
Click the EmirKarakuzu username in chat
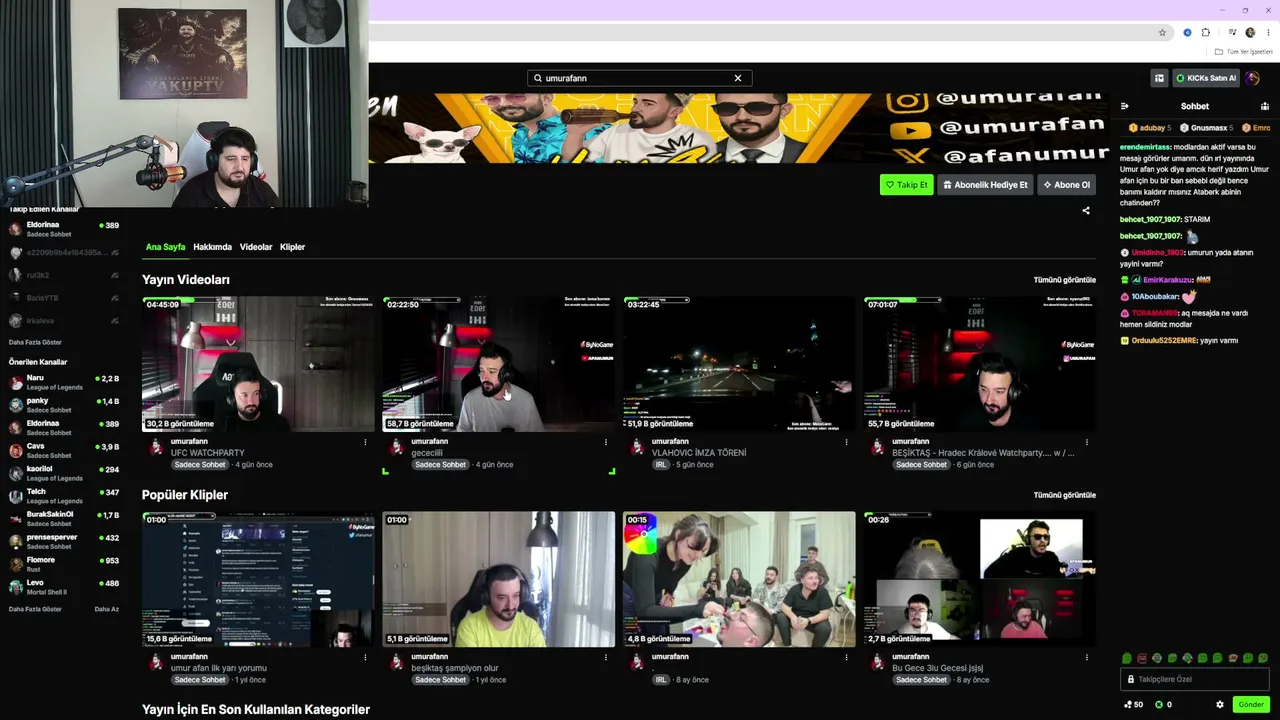click(x=1168, y=280)
